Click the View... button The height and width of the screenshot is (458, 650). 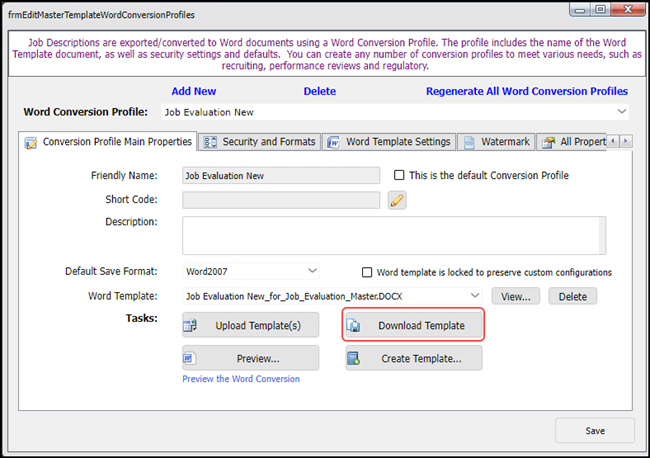(x=516, y=296)
